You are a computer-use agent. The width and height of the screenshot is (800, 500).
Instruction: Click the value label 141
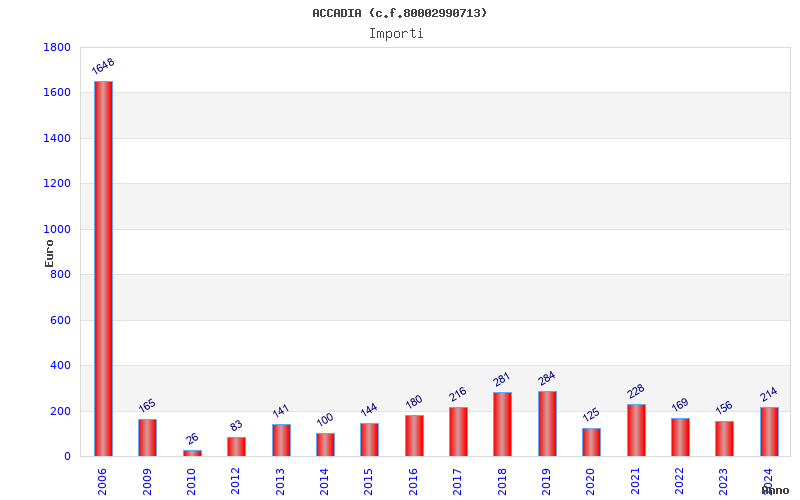(281, 411)
